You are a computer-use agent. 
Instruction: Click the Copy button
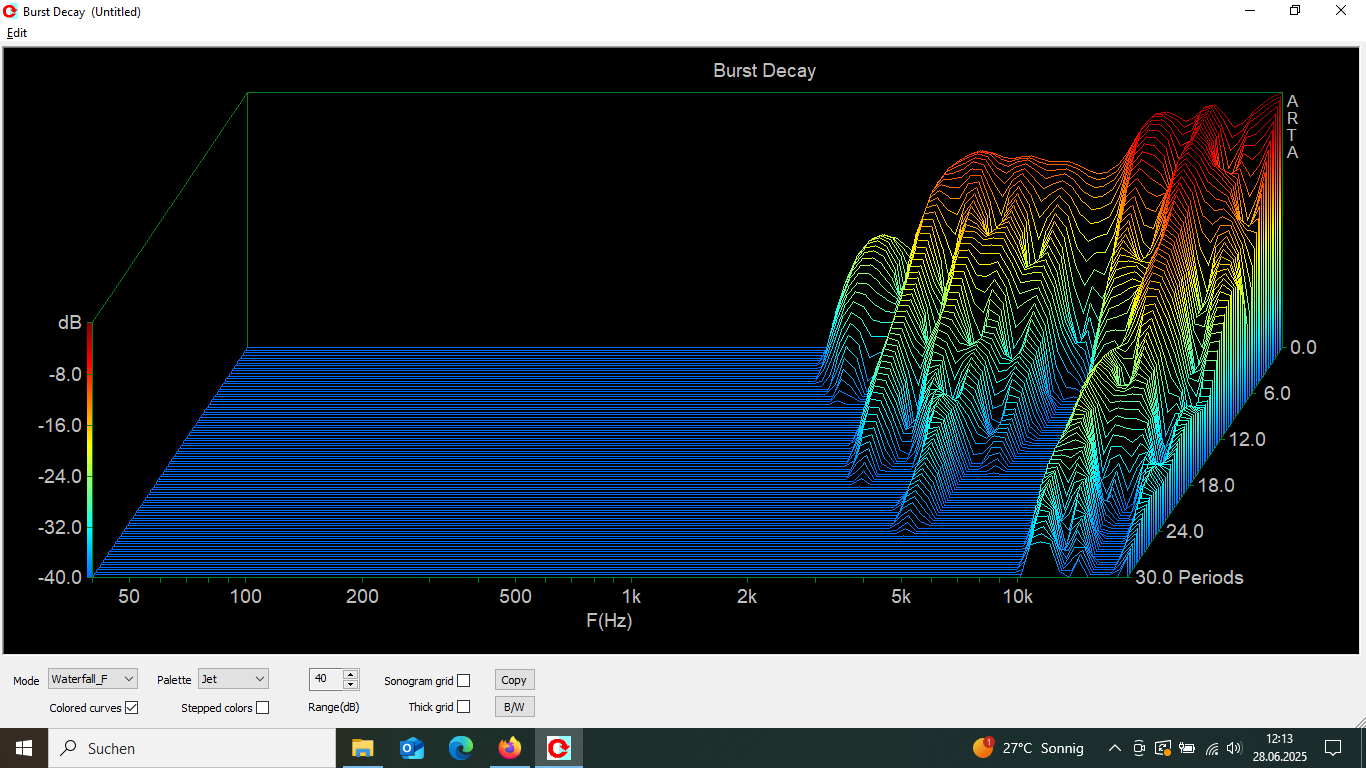click(514, 680)
